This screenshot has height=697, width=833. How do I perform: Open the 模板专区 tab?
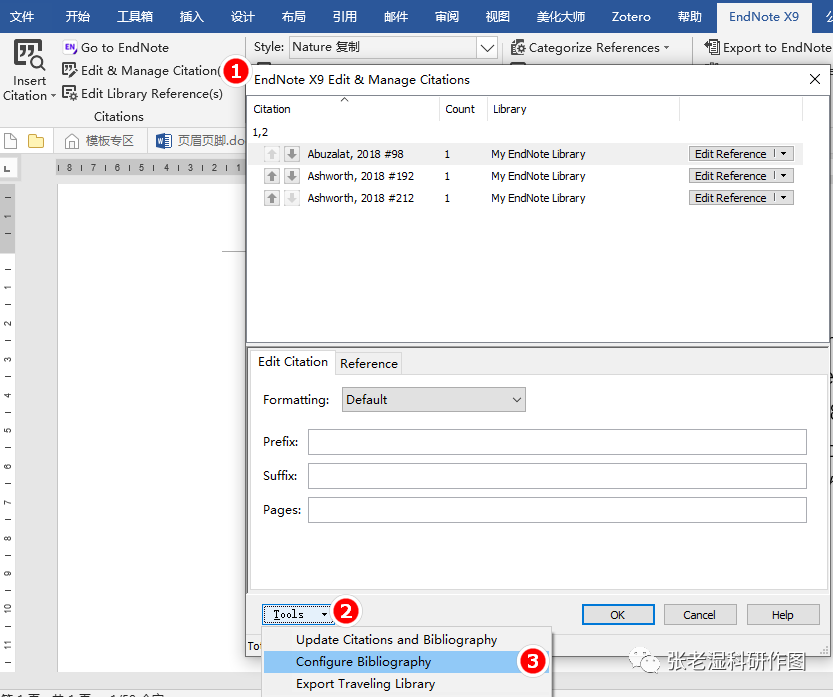click(100, 141)
